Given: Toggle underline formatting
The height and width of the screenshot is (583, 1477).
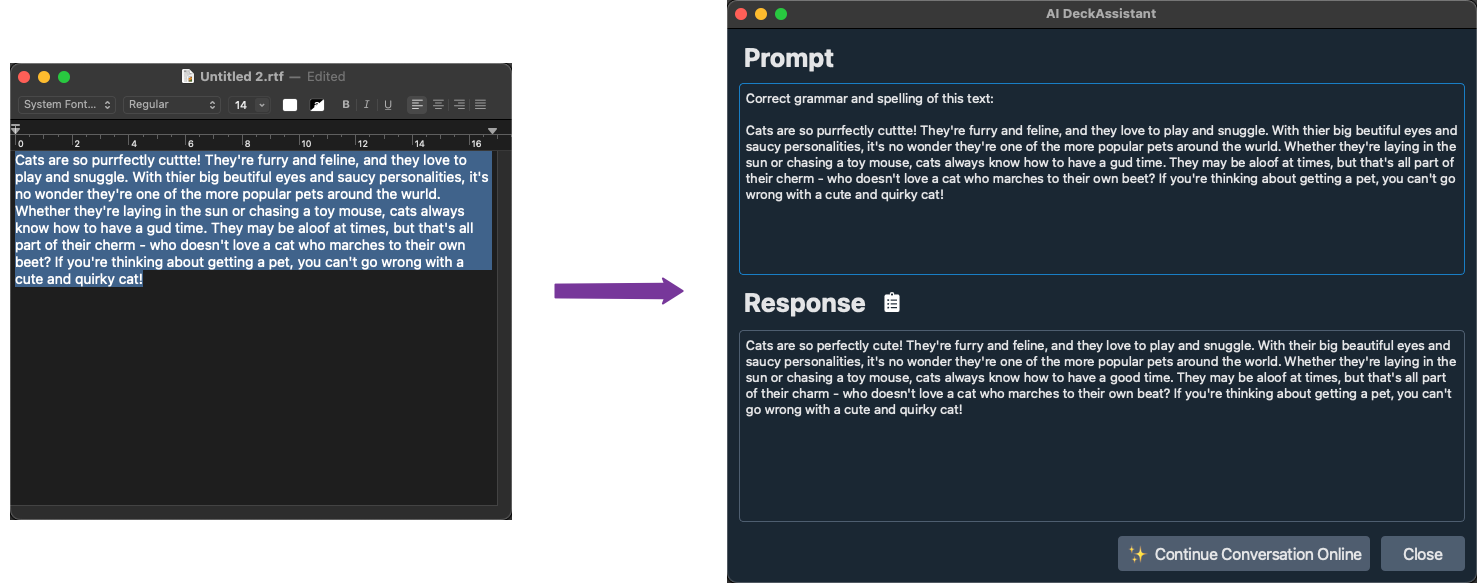Looking at the screenshot, I should 388,105.
